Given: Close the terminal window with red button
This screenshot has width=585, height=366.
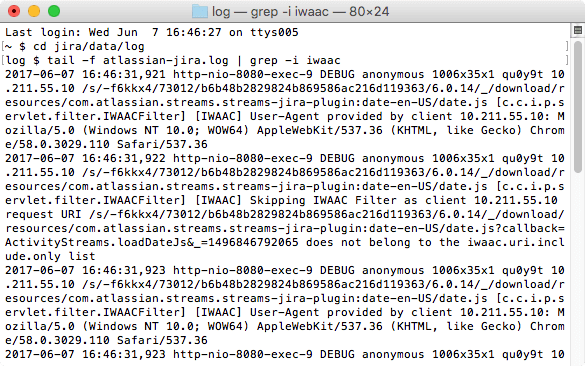Looking at the screenshot, I should pyautogui.click(x=14, y=11).
